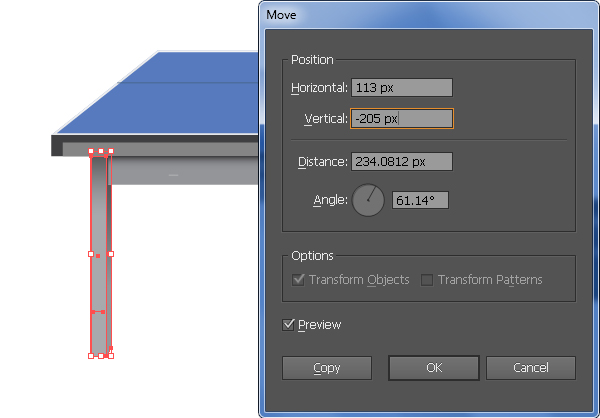Click the Horizontal position input field
600x418 pixels.
[x=402, y=88]
